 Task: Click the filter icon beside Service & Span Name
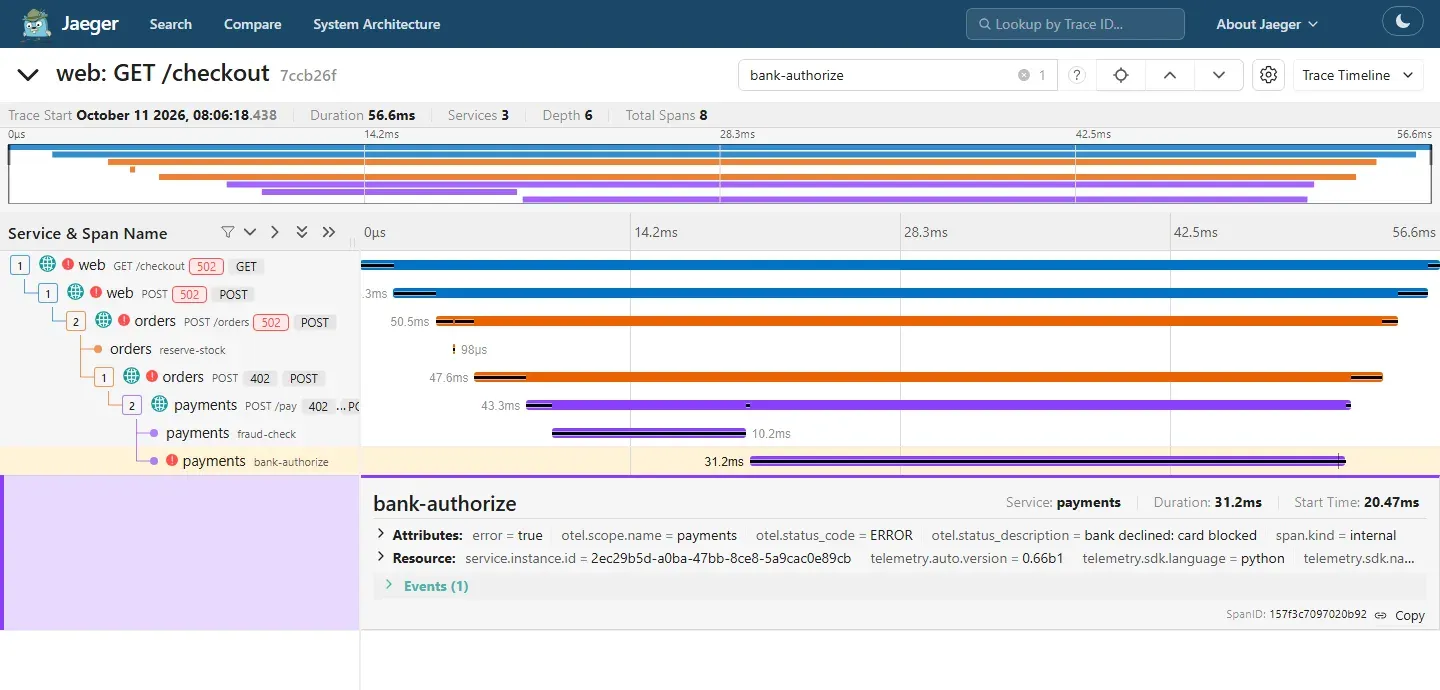point(227,232)
